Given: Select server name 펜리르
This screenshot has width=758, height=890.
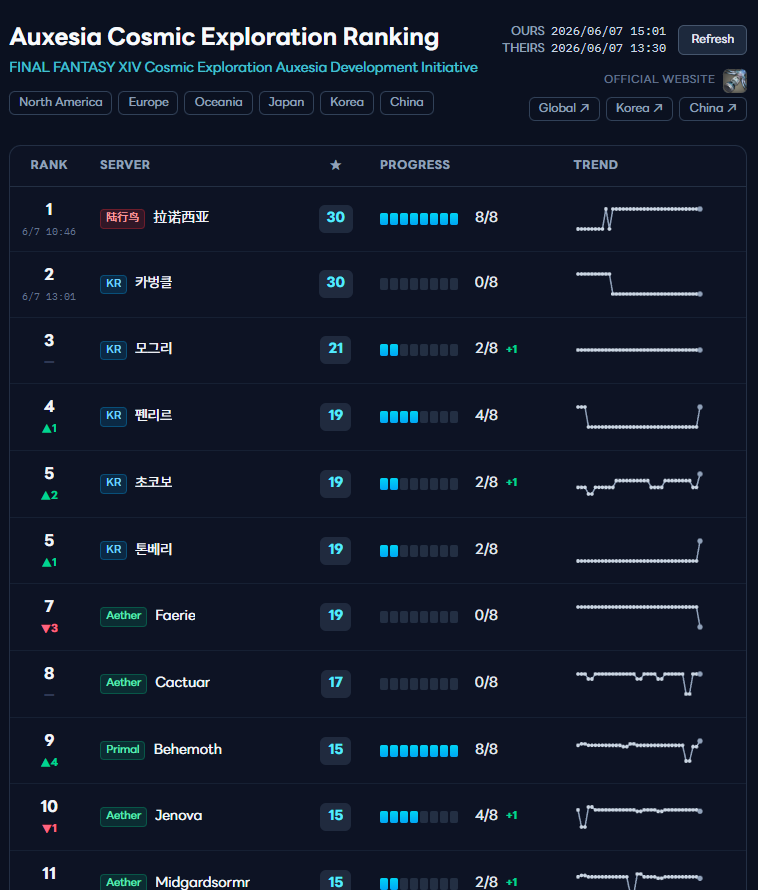Looking at the screenshot, I should [153, 415].
